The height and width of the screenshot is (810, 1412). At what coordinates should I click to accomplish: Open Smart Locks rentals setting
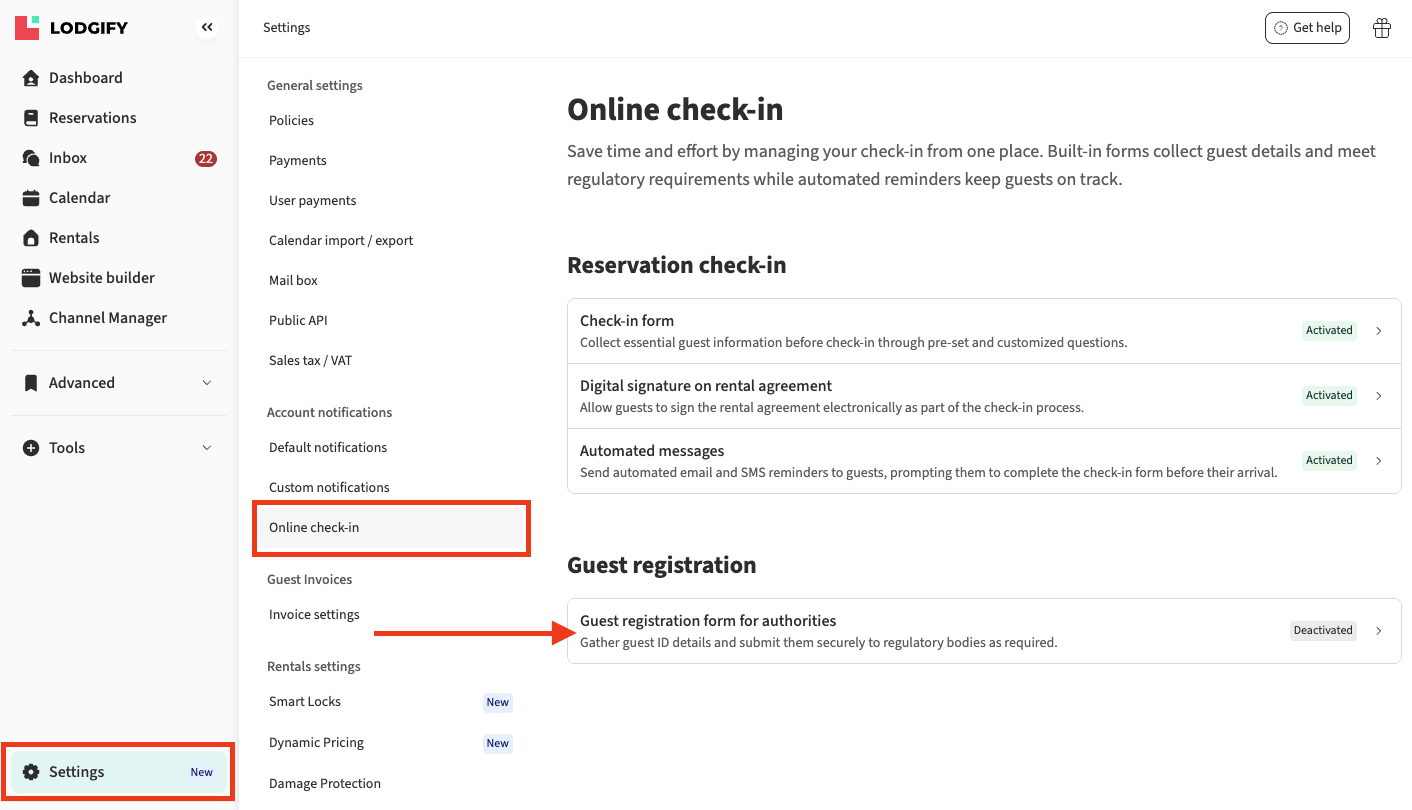point(305,701)
